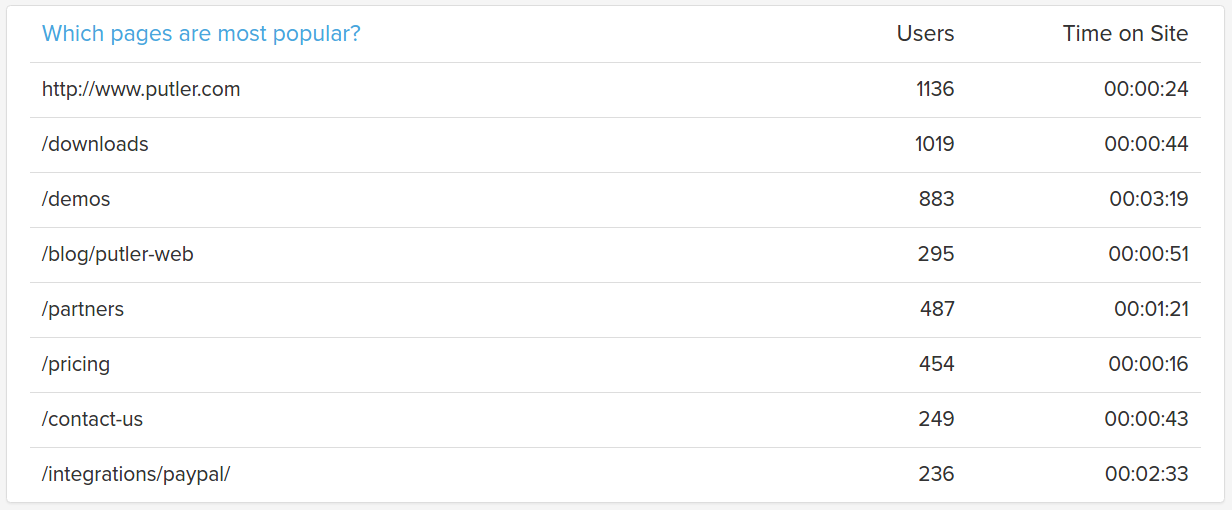Viewport: 1232px width, 510px height.
Task: Click the 1136 users value
Action: coord(935,89)
